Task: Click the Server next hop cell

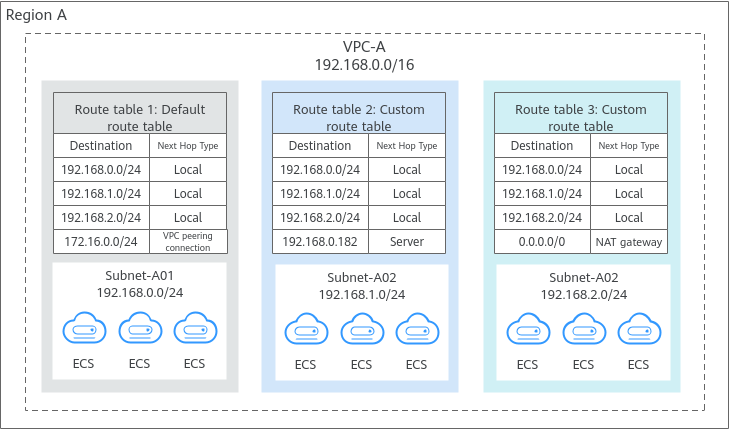Action: coord(406,242)
